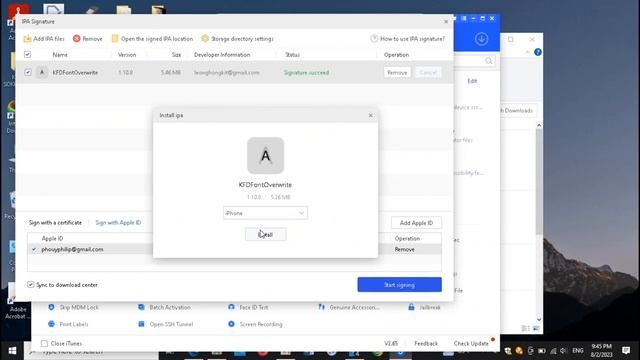
Task: Click the KFDFontOverwrite row app icon
Action: point(42,72)
